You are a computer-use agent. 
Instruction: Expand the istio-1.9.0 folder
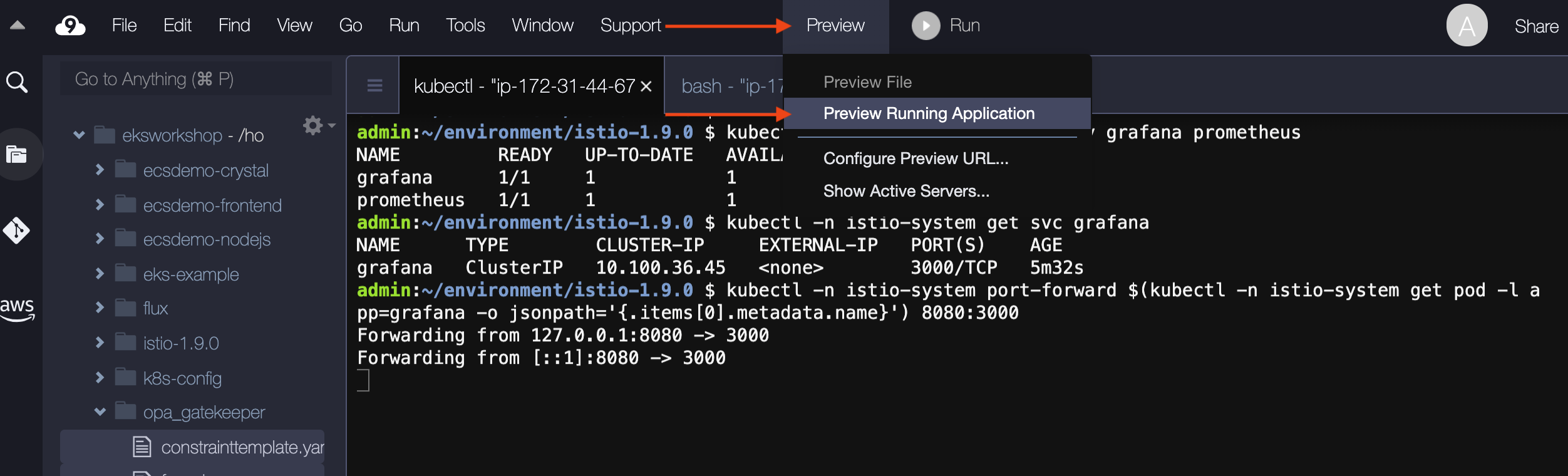click(100, 343)
